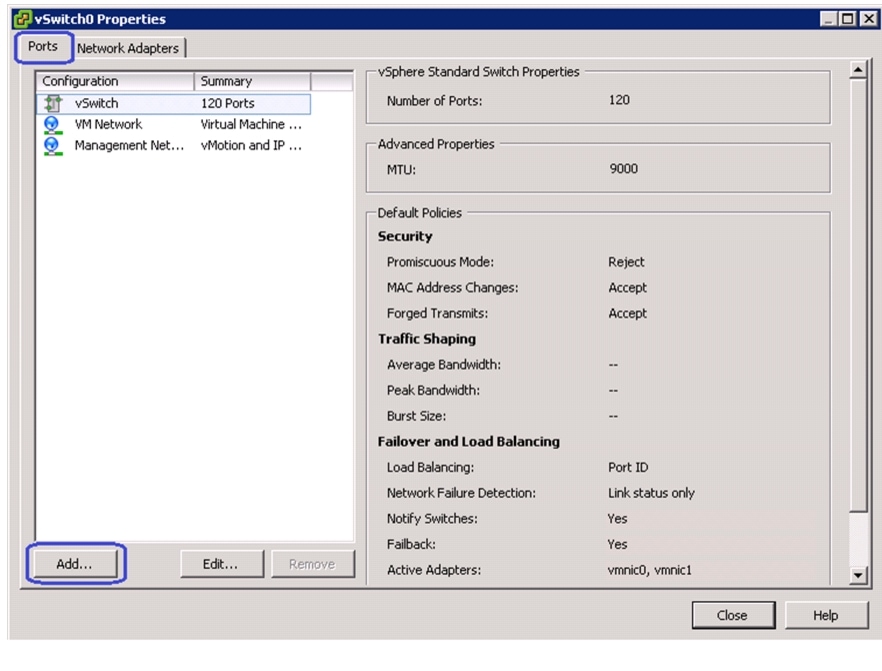Click the Forged Transmits value Accept

click(x=628, y=313)
